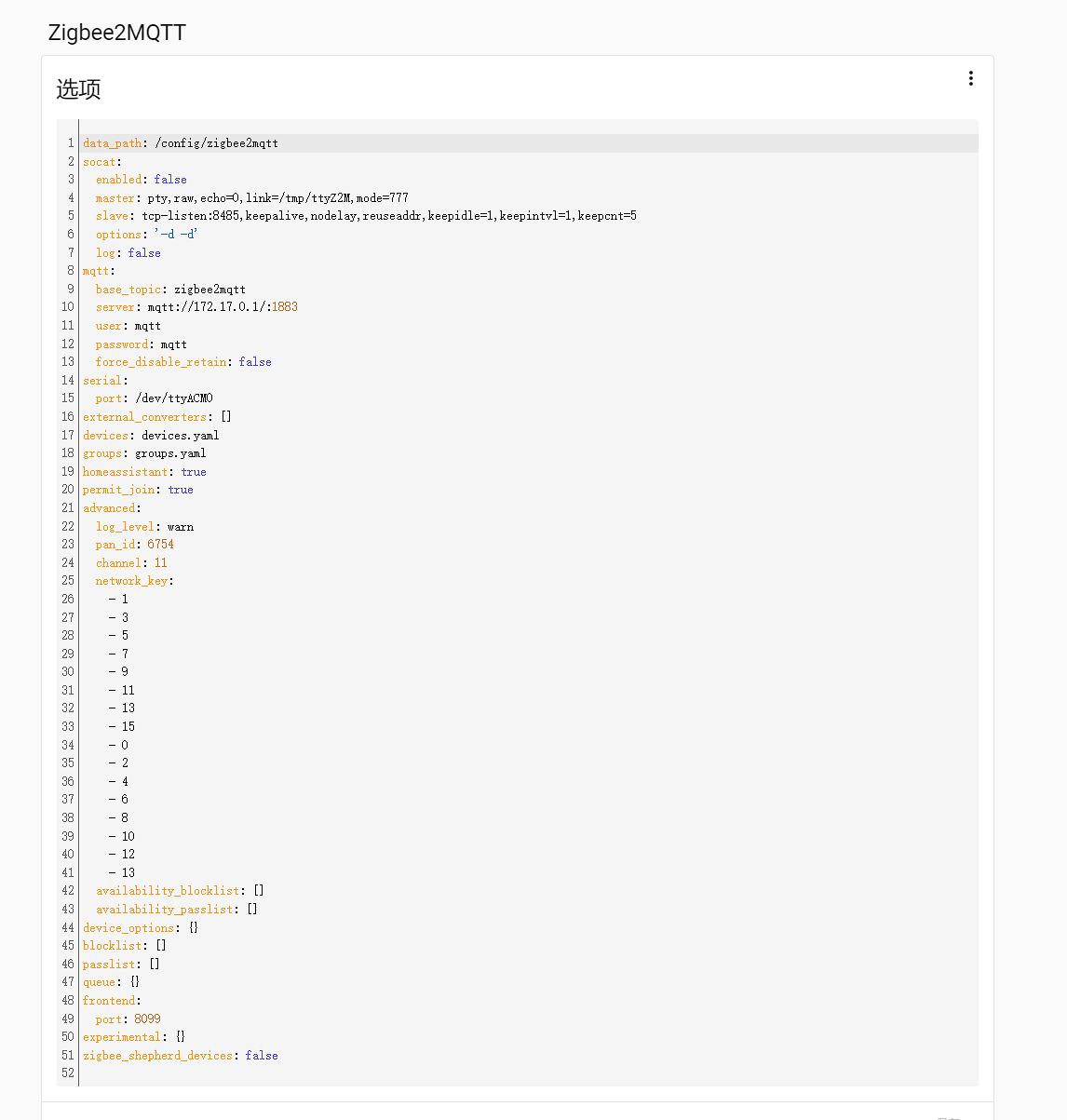
Task: Click the permit_join true value
Action: (181, 490)
